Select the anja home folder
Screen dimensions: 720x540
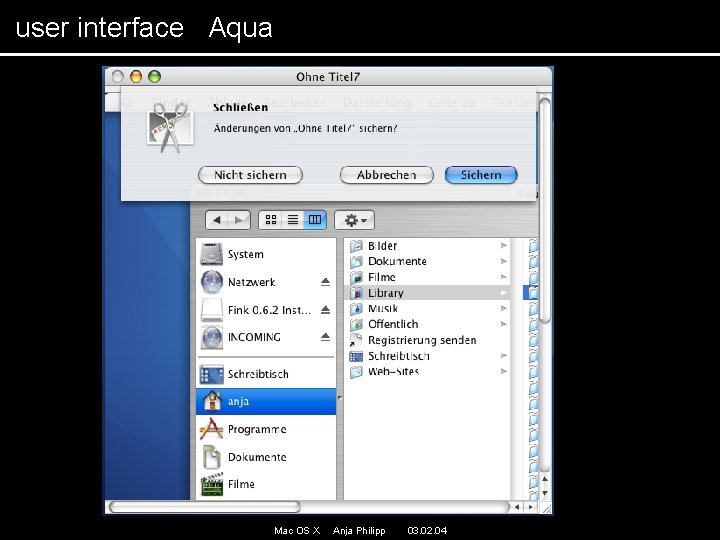click(x=266, y=401)
